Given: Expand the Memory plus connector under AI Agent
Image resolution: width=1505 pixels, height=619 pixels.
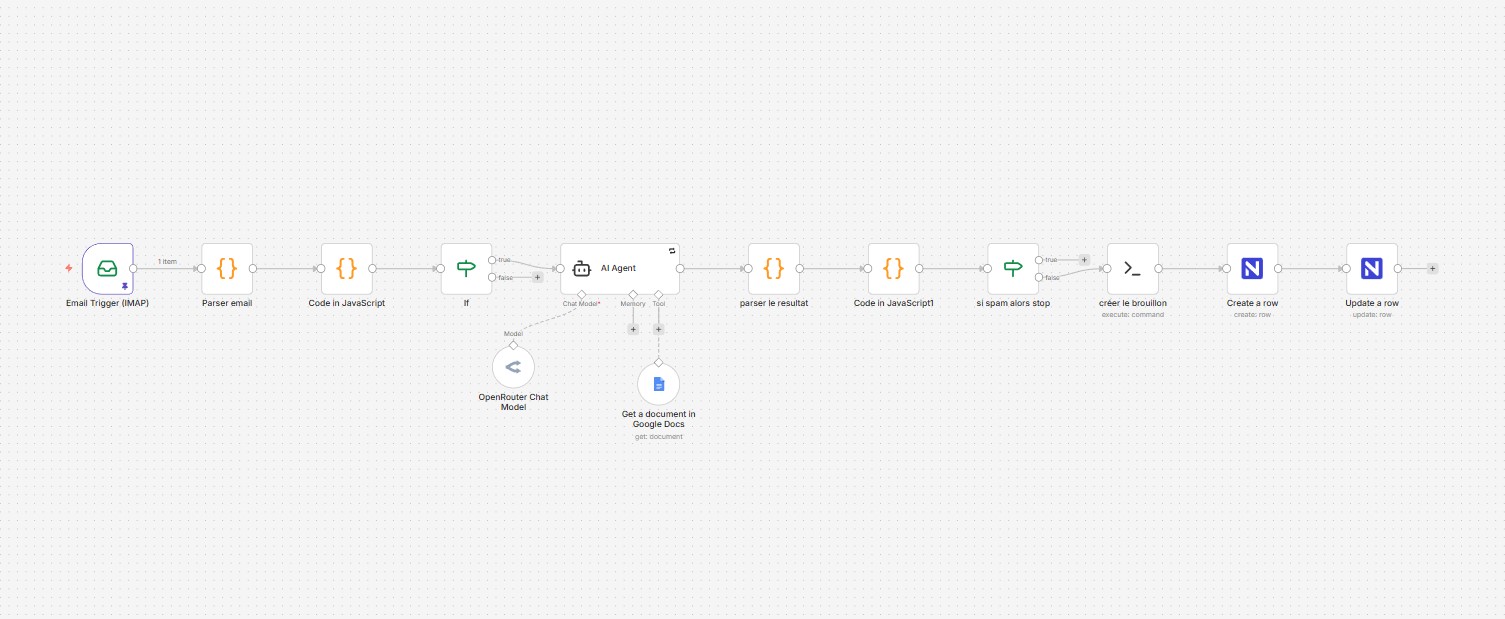Looking at the screenshot, I should click(x=633, y=328).
